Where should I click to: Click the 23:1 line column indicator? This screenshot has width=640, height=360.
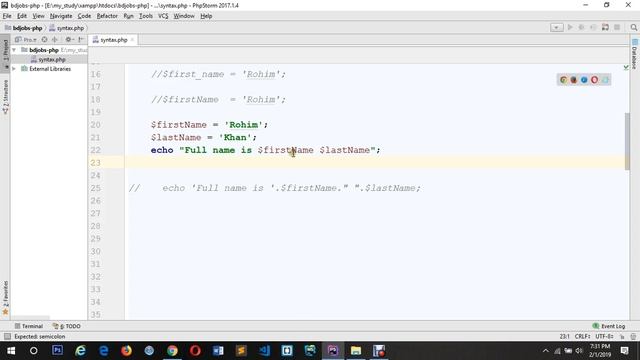564,336
